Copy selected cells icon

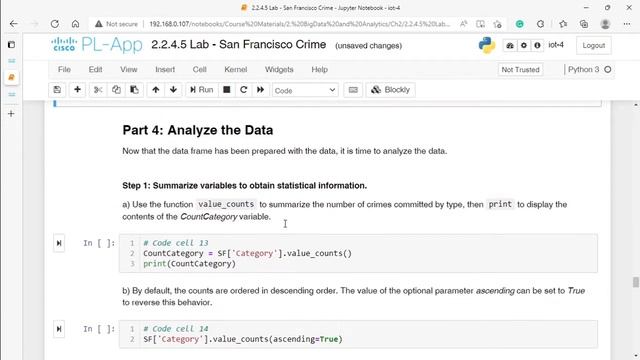point(116,90)
